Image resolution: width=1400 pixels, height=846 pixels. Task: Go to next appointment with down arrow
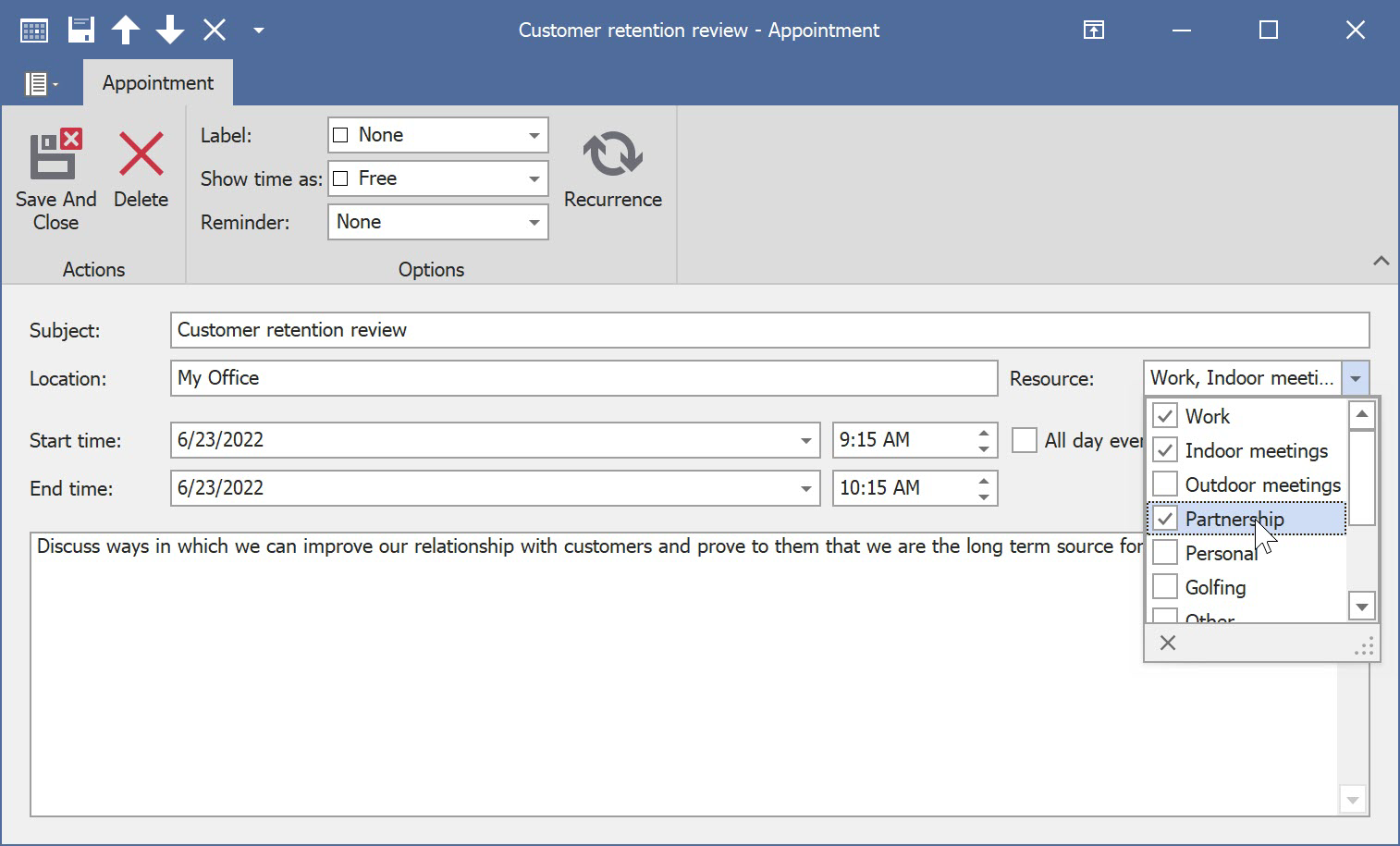coord(170,31)
